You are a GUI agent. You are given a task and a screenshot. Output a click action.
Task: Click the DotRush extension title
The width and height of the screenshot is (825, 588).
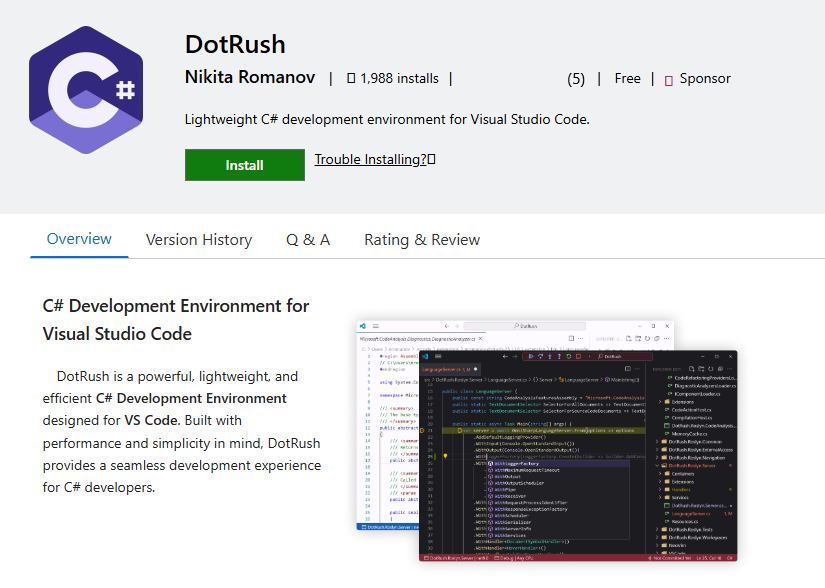(235, 44)
